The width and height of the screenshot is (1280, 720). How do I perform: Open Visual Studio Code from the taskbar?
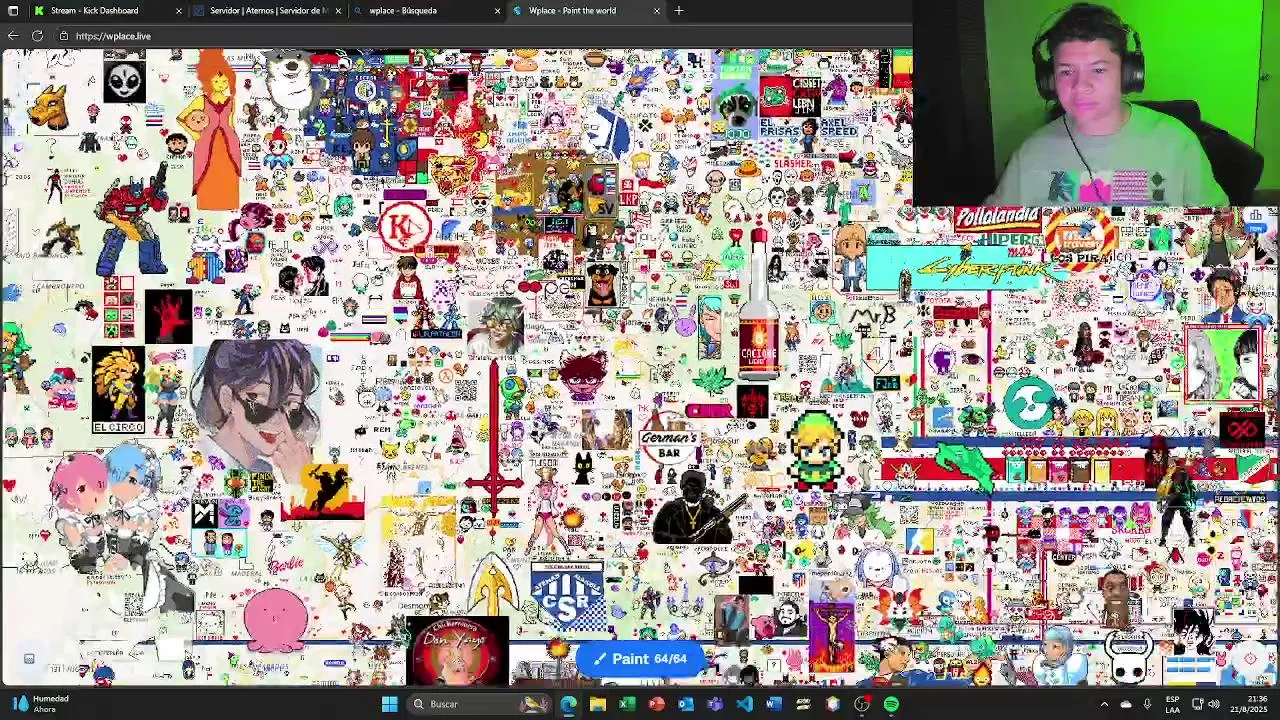[744, 704]
